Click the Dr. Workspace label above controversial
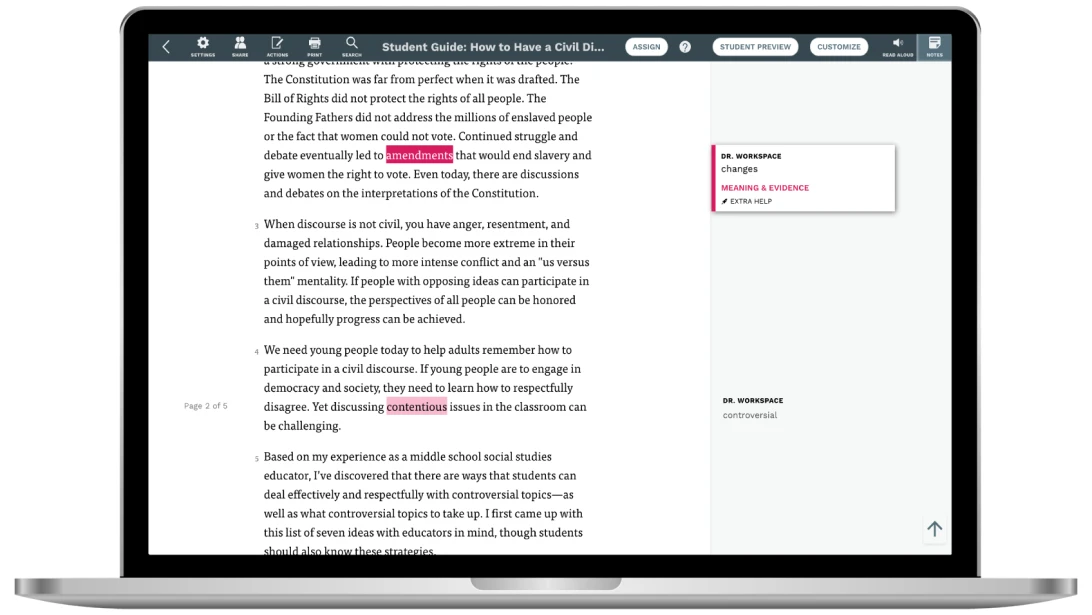 tap(753, 400)
